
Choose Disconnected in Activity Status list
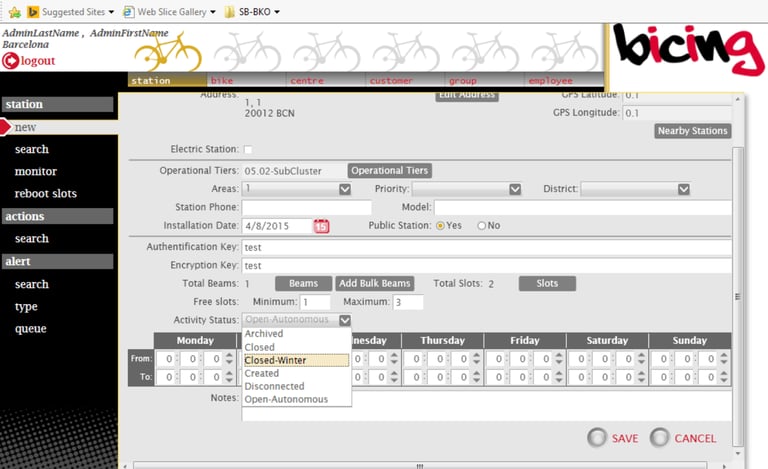pos(296,386)
